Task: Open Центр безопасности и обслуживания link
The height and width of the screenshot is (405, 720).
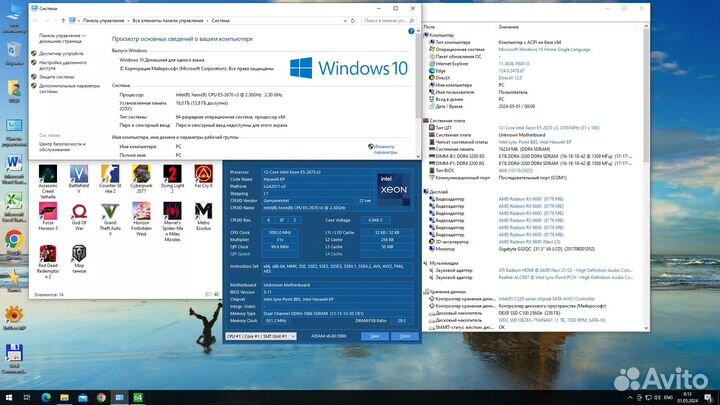Action: [x=62, y=146]
